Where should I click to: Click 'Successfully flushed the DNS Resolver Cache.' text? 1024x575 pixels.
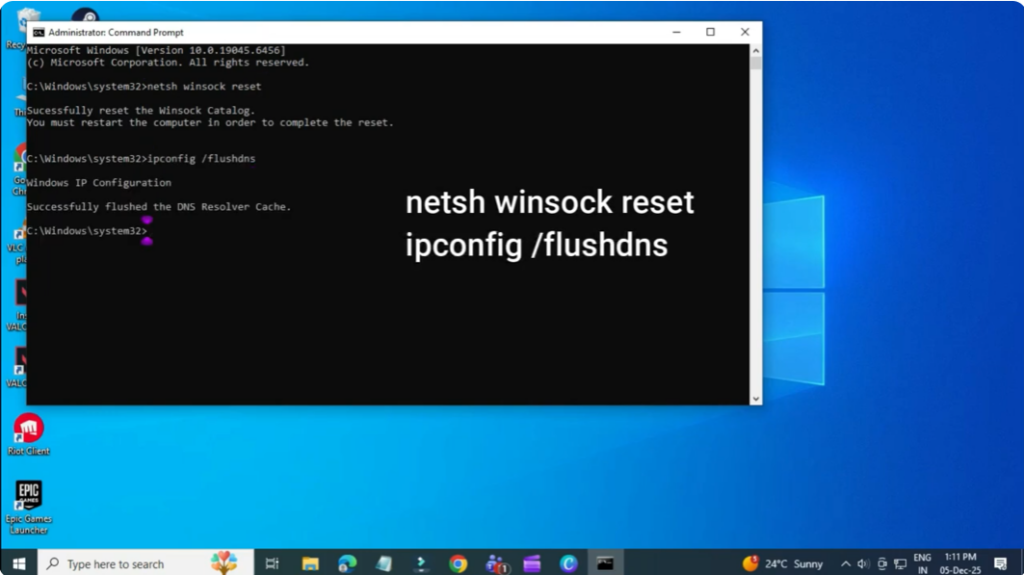click(159, 207)
